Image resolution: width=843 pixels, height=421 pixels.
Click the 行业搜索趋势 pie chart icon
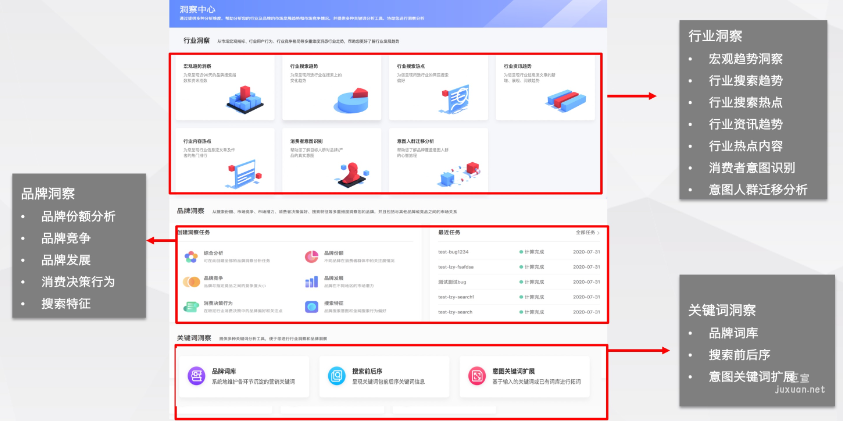coord(350,98)
